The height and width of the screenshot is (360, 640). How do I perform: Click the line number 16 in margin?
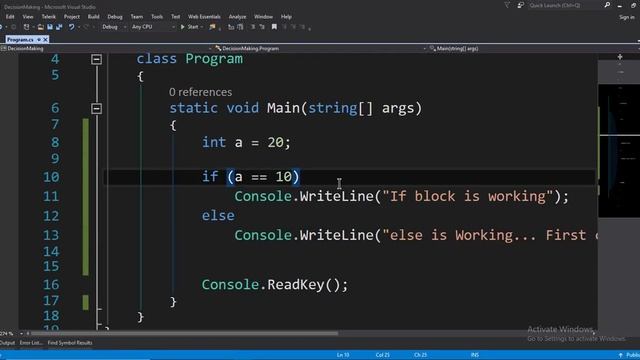tap(51, 284)
